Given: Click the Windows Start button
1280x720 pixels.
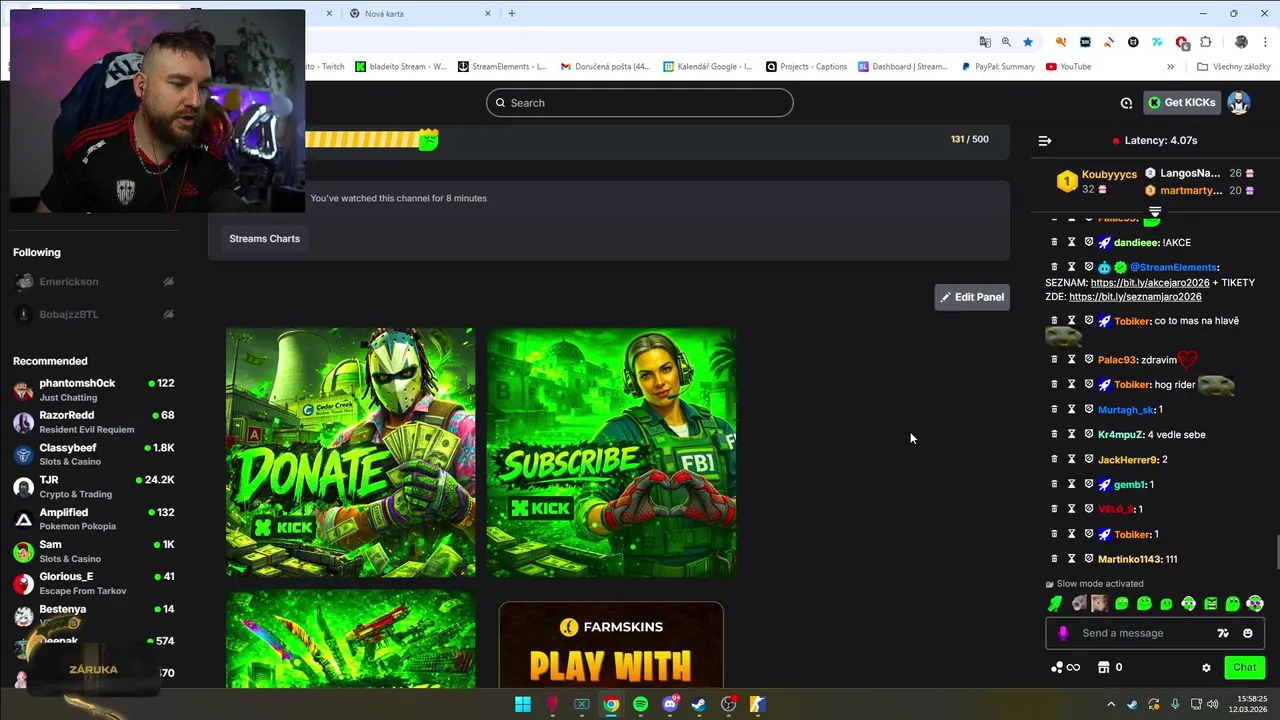Looking at the screenshot, I should tap(523, 704).
